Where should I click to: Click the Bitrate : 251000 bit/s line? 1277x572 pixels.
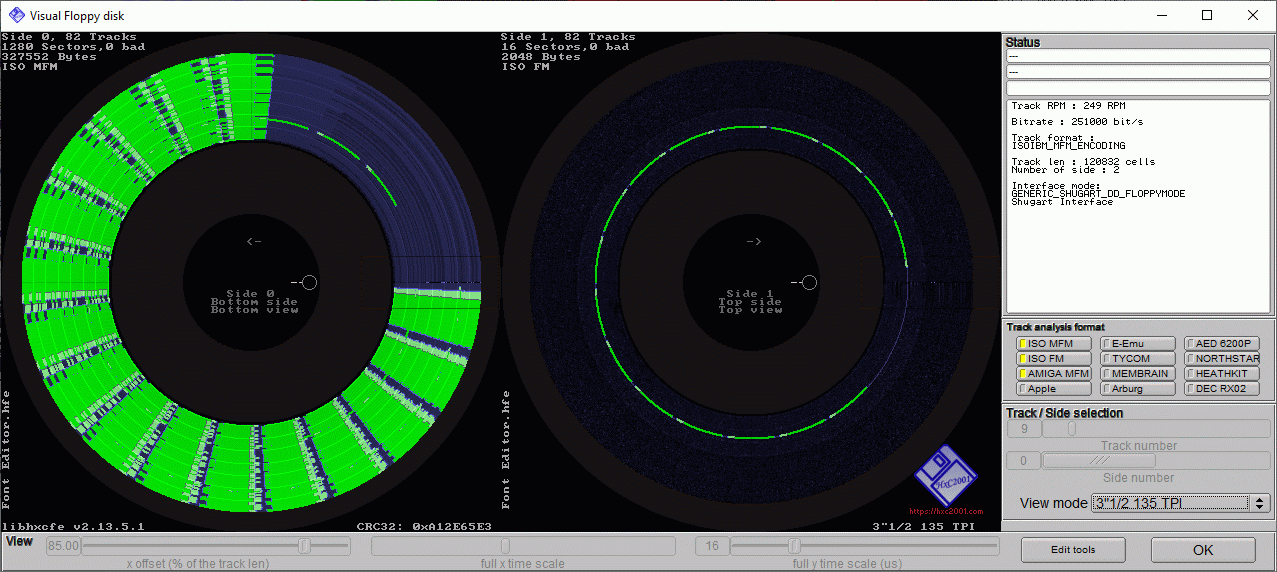(x=1077, y=122)
